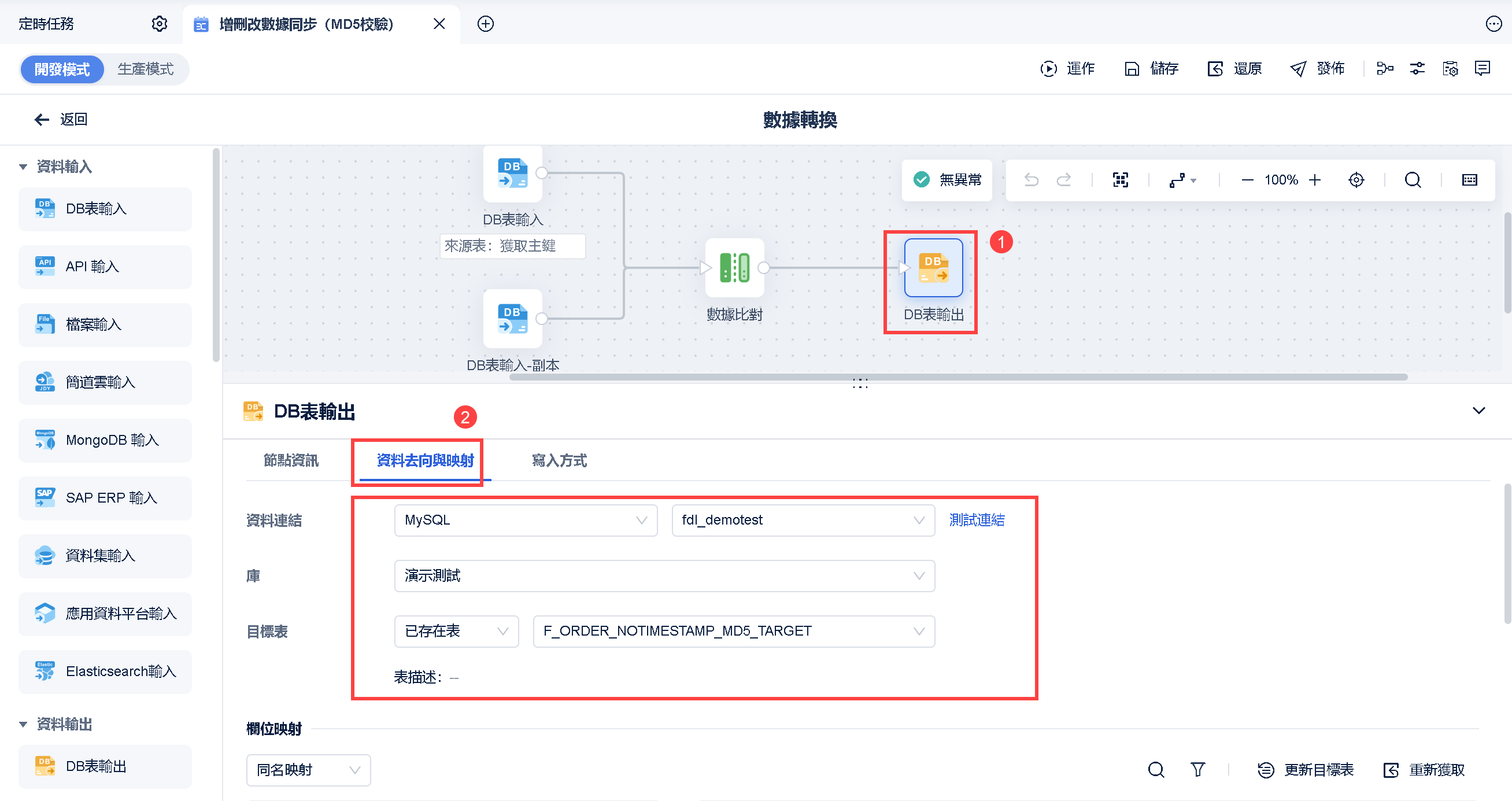The image size is (1512, 801).
Task: Click the 數據比對 node icon on canvas
Action: (x=734, y=268)
